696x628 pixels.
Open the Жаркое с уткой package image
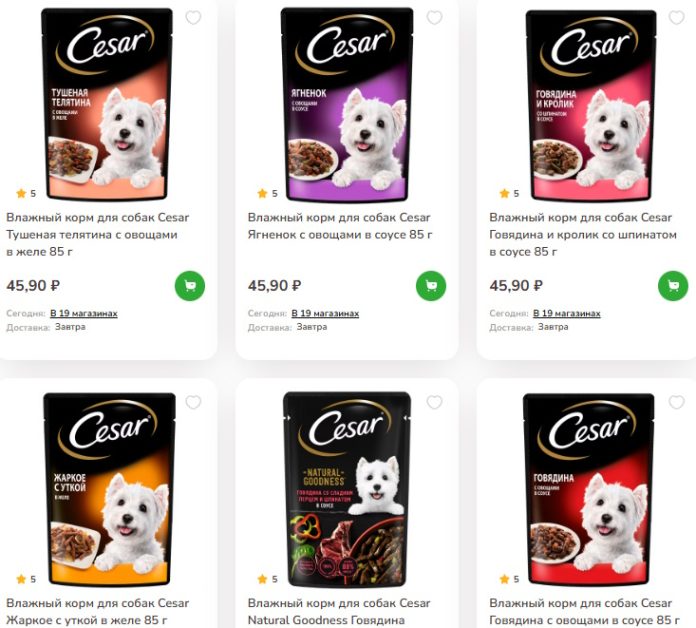(110, 489)
